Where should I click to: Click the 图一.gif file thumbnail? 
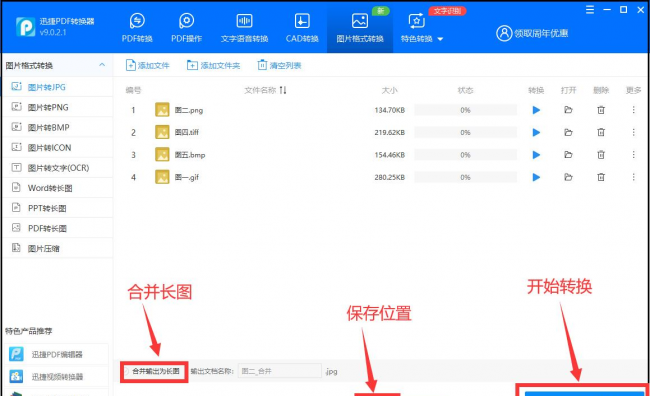[x=162, y=177]
